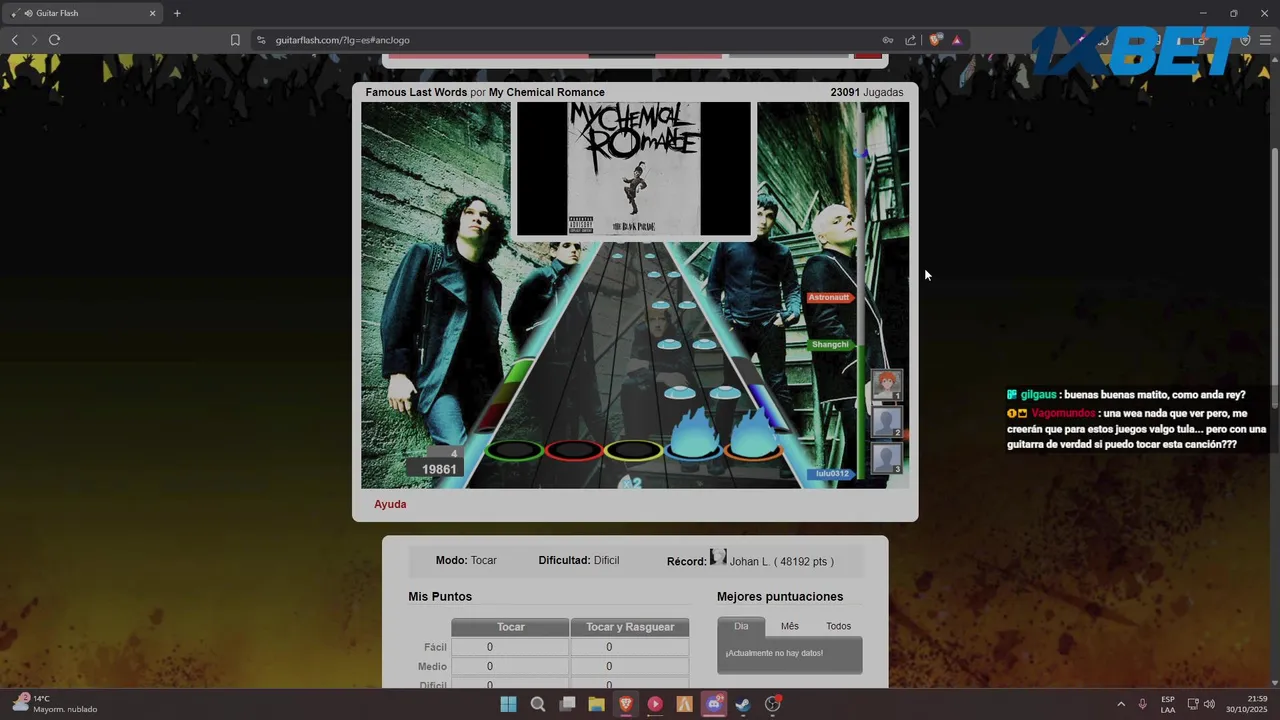The width and height of the screenshot is (1280, 720).
Task: Hit the red fret button
Action: [574, 450]
